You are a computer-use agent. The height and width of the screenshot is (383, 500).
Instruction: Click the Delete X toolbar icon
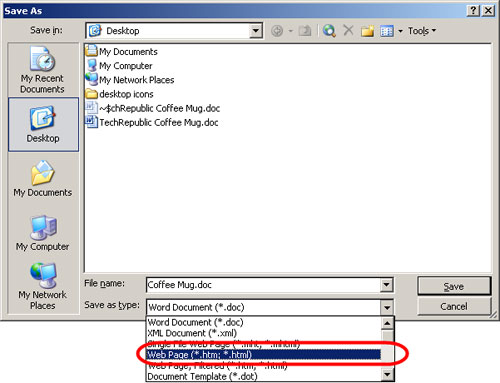click(x=348, y=31)
